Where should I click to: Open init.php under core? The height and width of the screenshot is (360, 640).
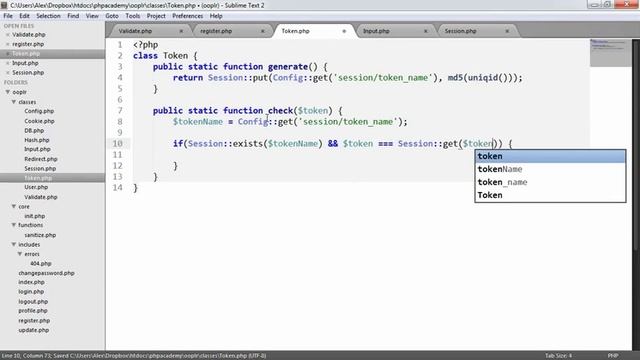pos(35,216)
